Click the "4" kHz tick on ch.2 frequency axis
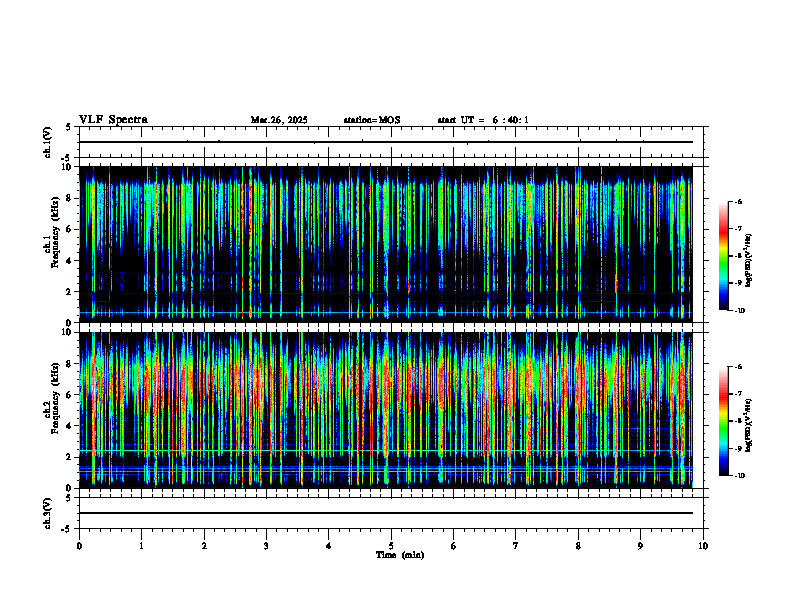 pos(70,426)
